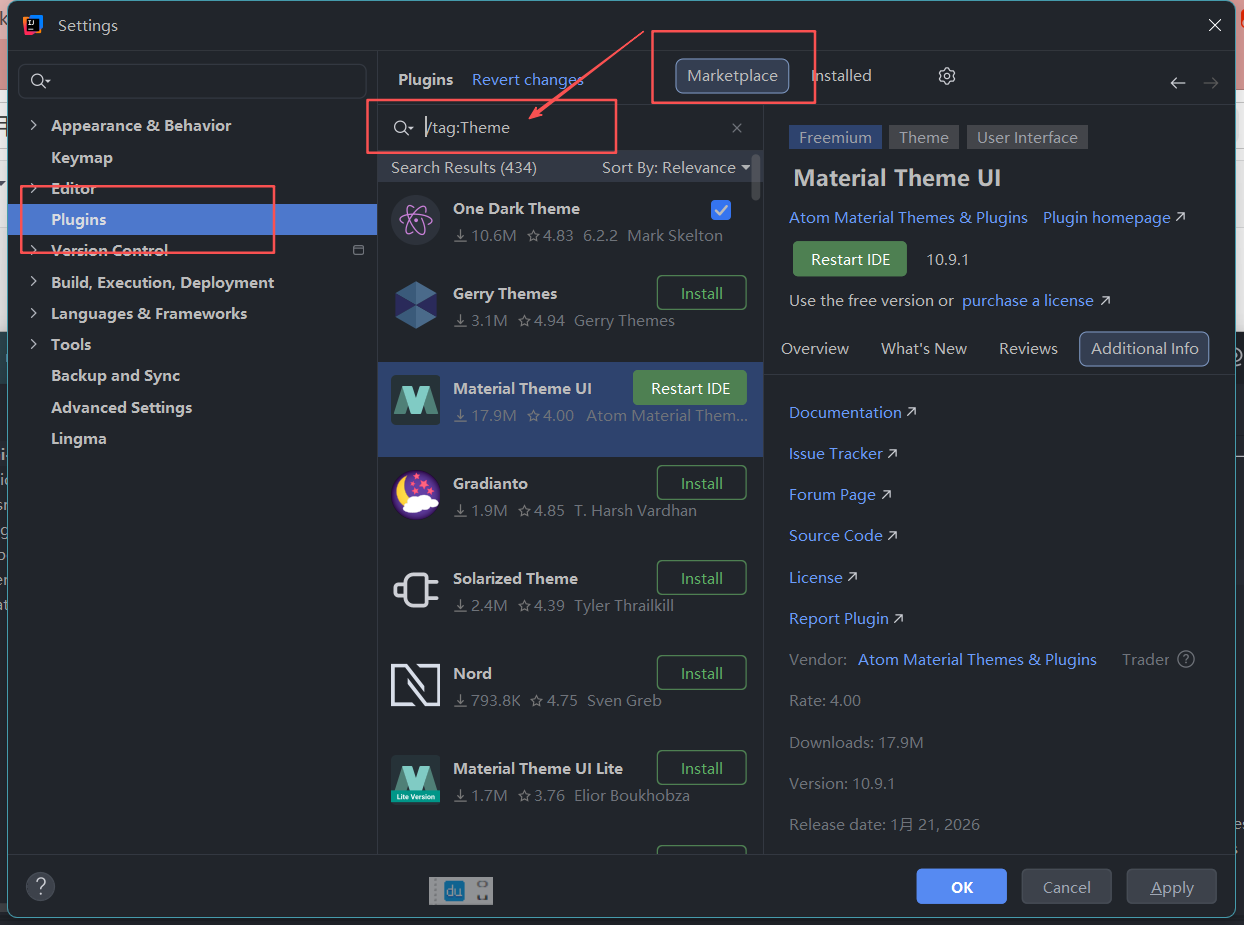Click the User Interface tag

pos(1027,137)
